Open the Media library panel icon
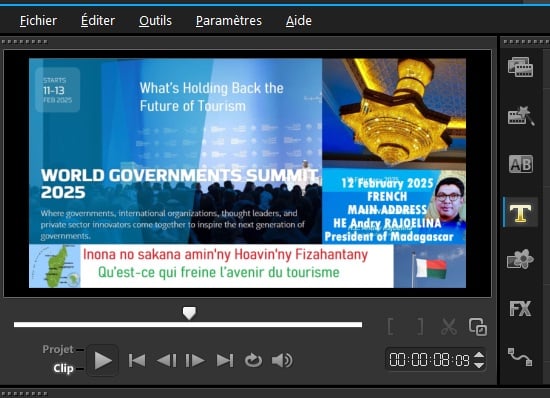The height and width of the screenshot is (398, 550). click(520, 67)
